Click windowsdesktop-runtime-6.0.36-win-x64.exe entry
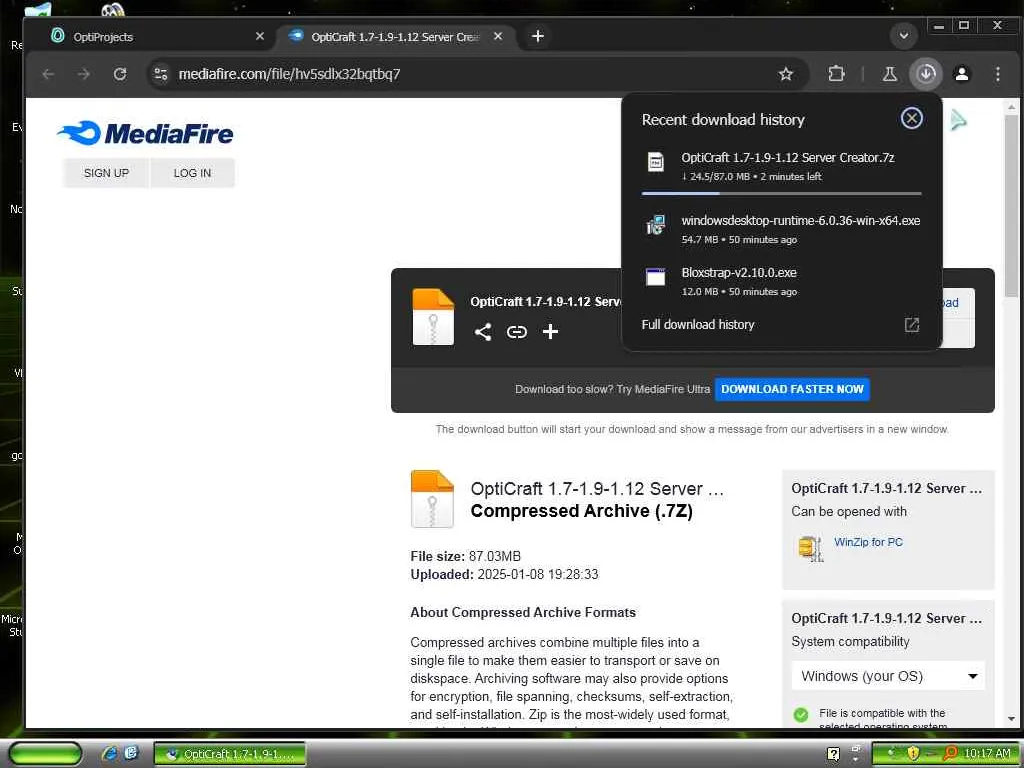 click(x=782, y=229)
